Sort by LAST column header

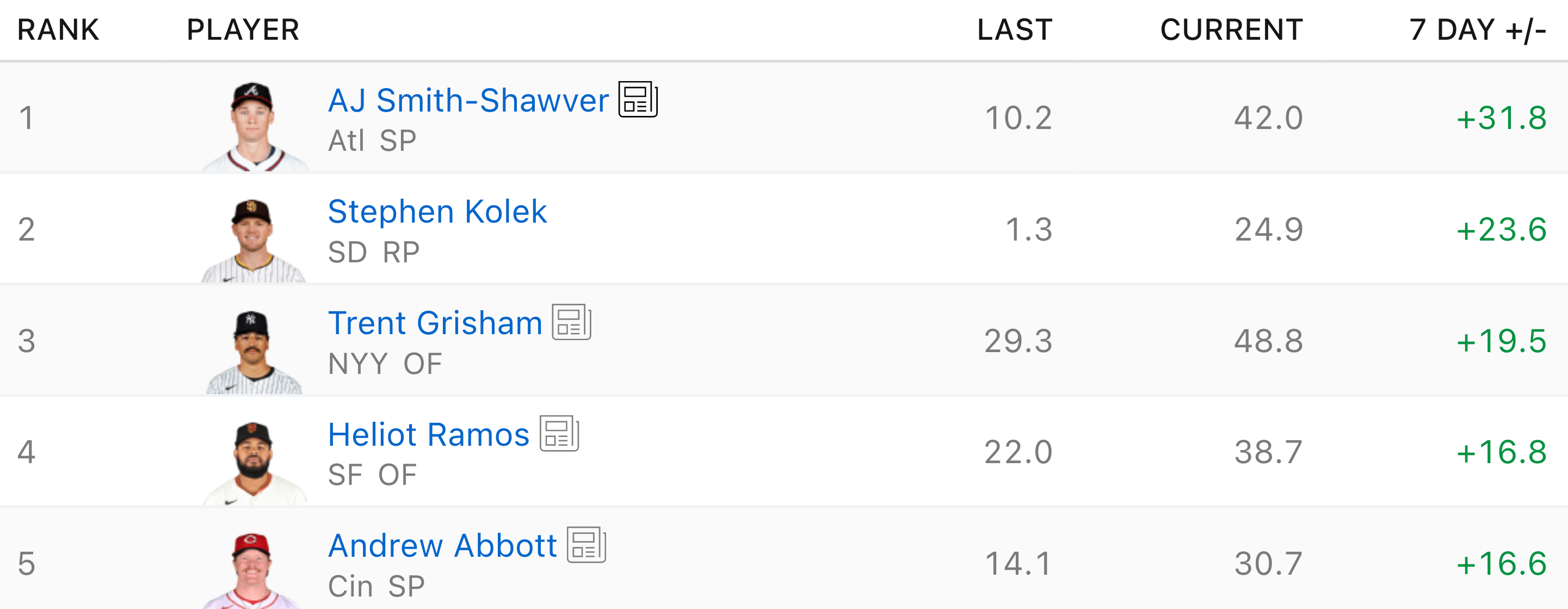1015,30
